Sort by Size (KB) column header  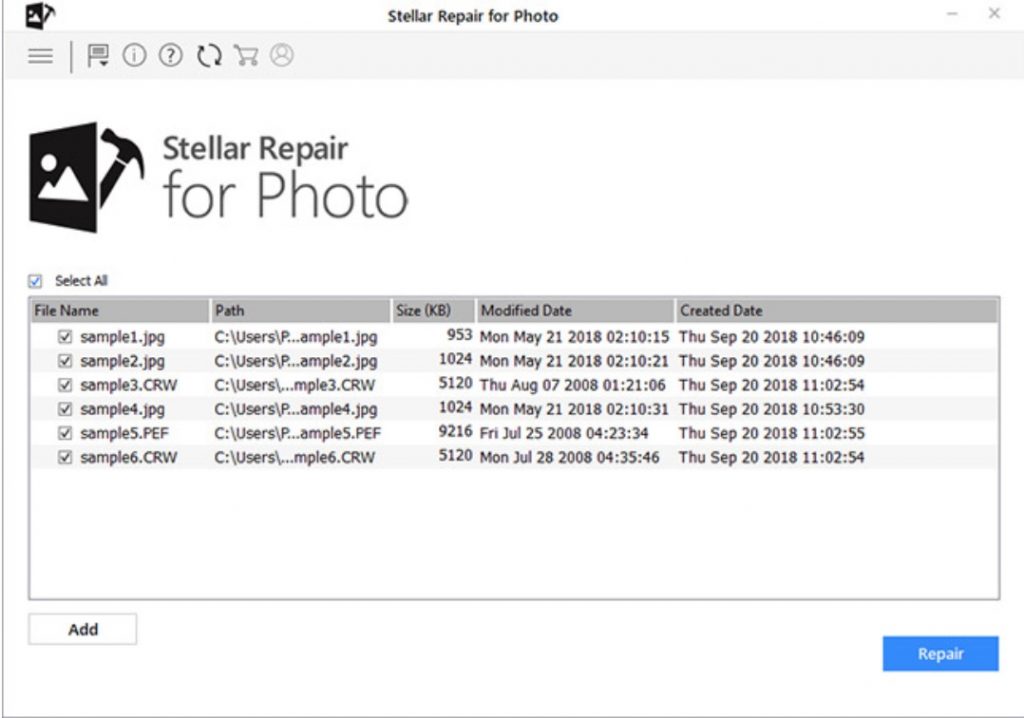(x=432, y=310)
